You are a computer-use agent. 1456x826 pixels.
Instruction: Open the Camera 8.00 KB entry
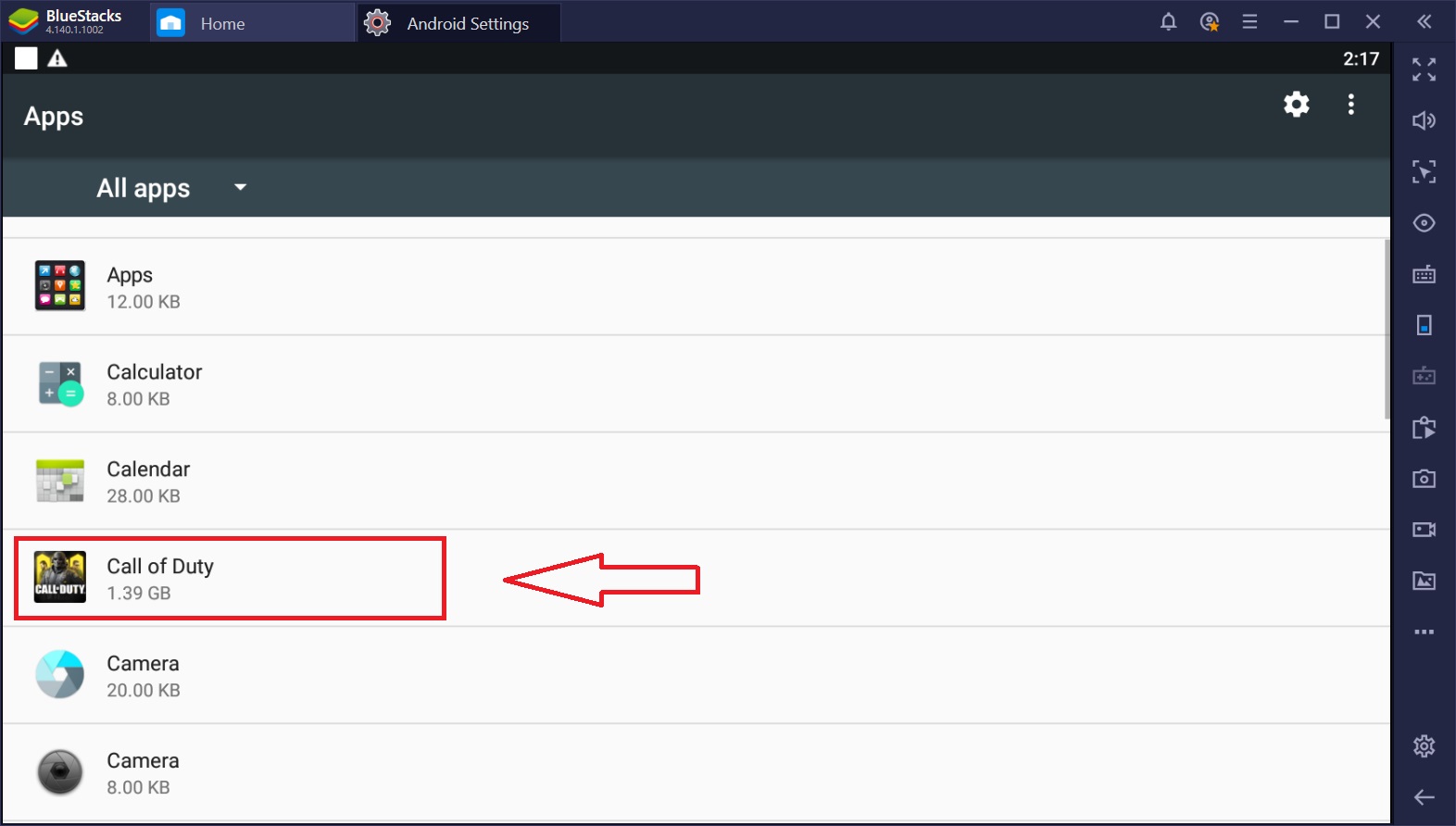coord(695,773)
